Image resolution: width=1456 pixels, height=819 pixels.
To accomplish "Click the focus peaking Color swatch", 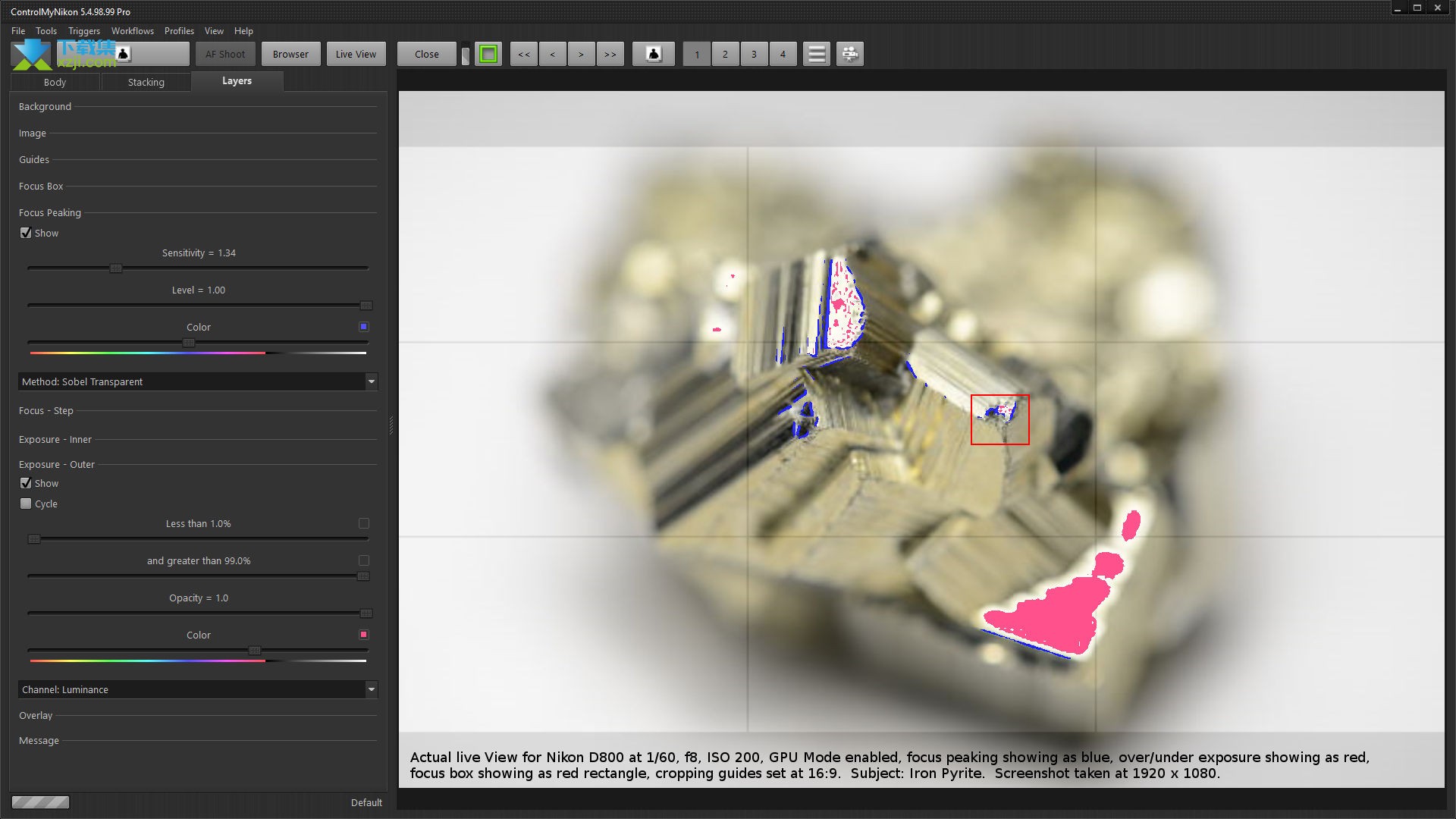I will [x=363, y=327].
